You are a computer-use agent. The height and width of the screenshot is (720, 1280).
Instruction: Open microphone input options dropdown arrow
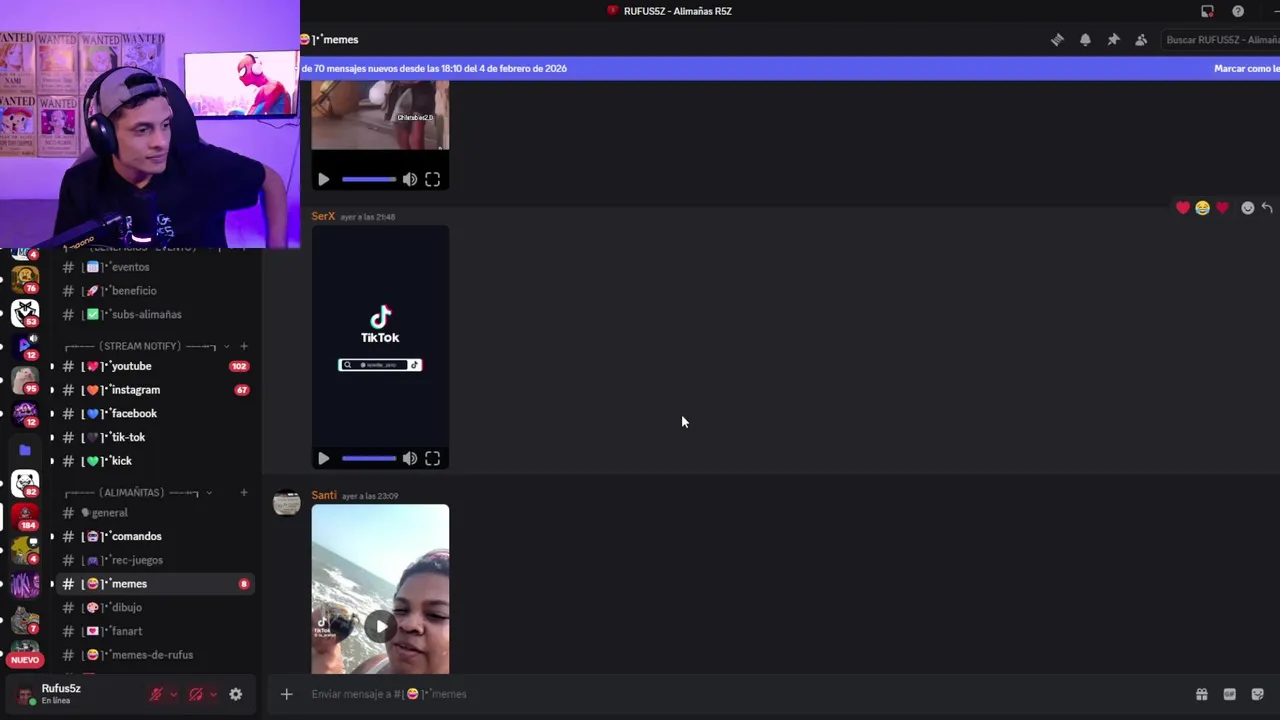[174, 694]
